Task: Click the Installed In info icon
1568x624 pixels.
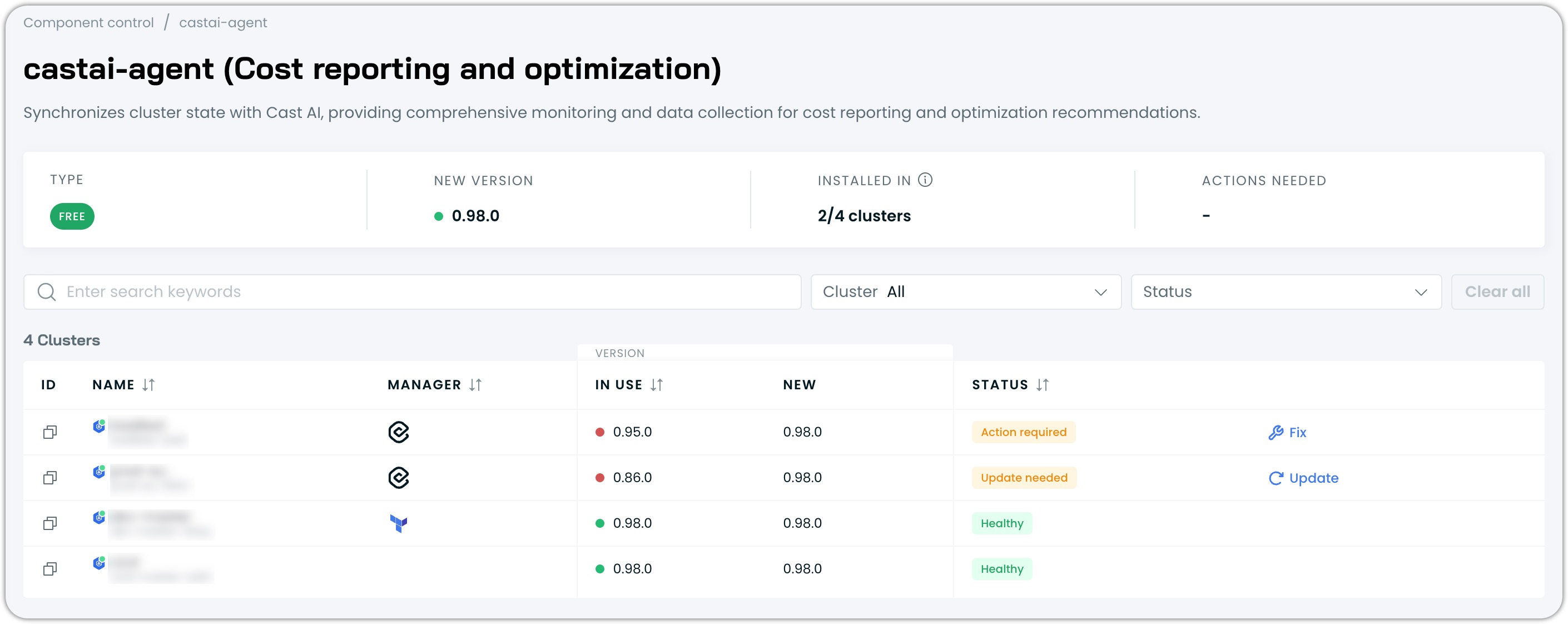Action: point(925,180)
